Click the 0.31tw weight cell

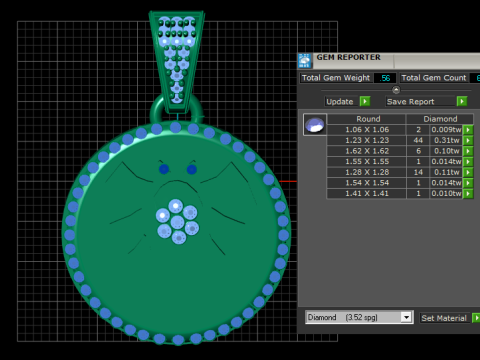(x=446, y=140)
